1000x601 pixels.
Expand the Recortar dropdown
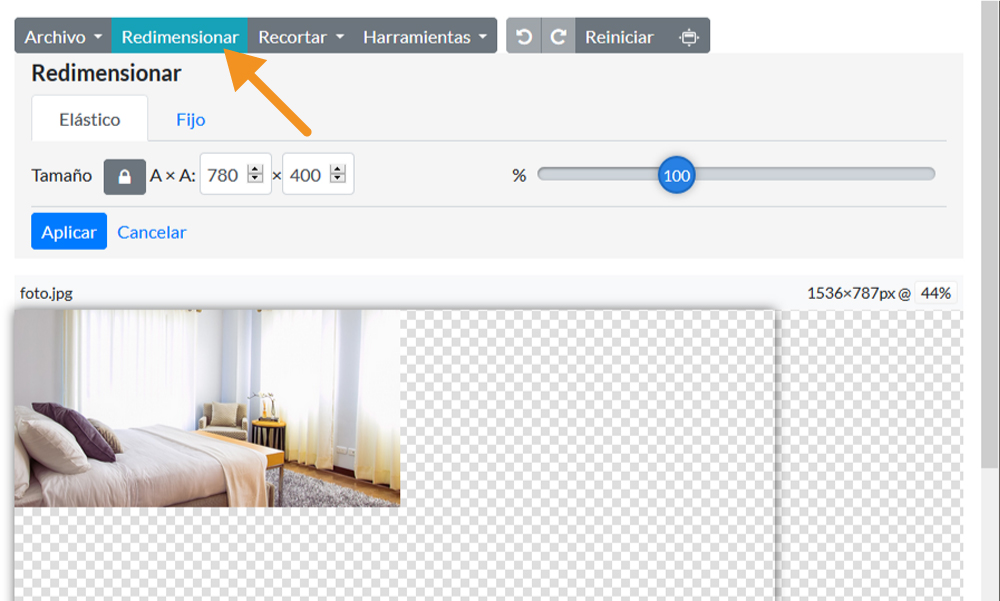point(301,36)
